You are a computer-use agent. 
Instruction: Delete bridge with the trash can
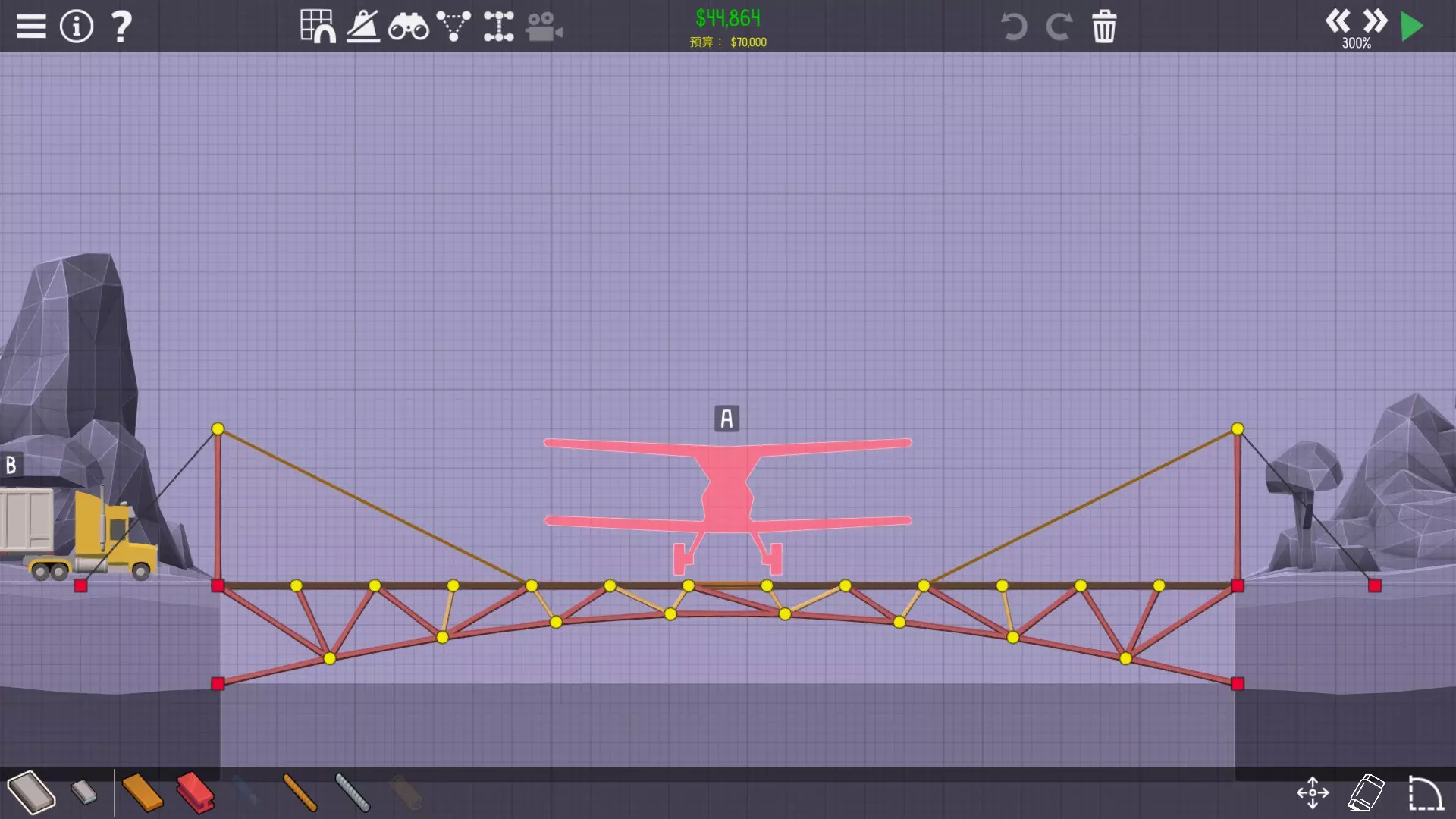(x=1104, y=27)
